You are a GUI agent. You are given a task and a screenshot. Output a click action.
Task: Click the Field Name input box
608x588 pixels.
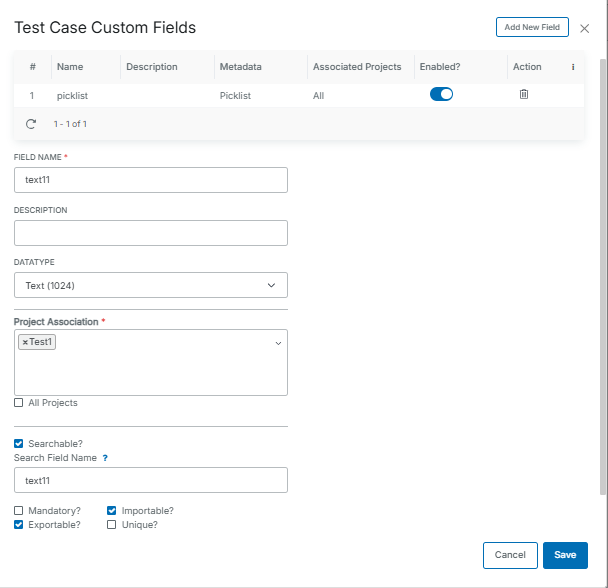point(151,180)
